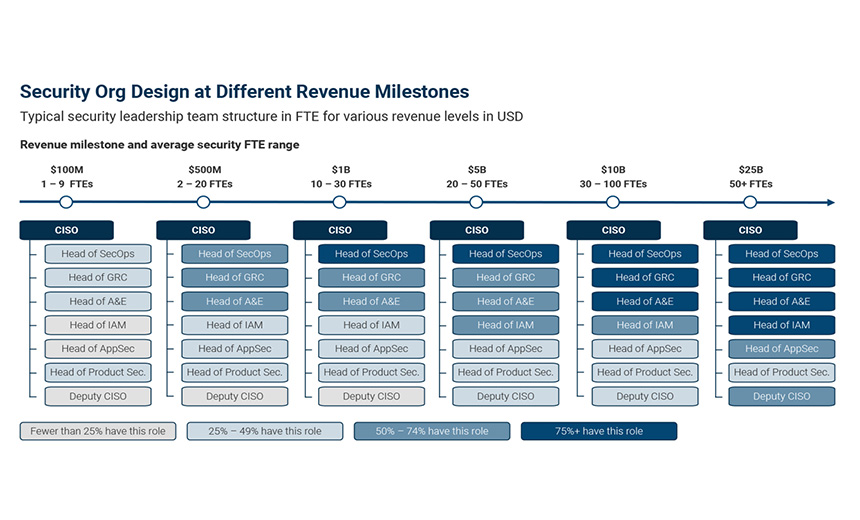Click Deputy CISO in $10B column
860x520 pixels.
645,397
